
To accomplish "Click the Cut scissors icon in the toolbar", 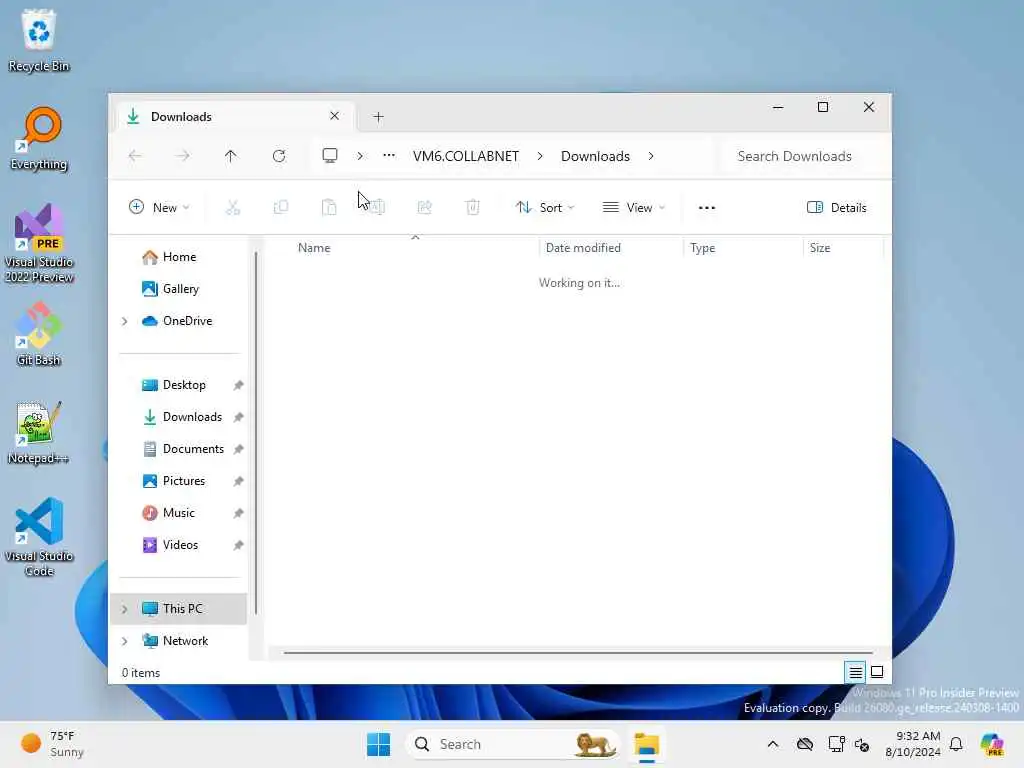I will tap(232, 208).
